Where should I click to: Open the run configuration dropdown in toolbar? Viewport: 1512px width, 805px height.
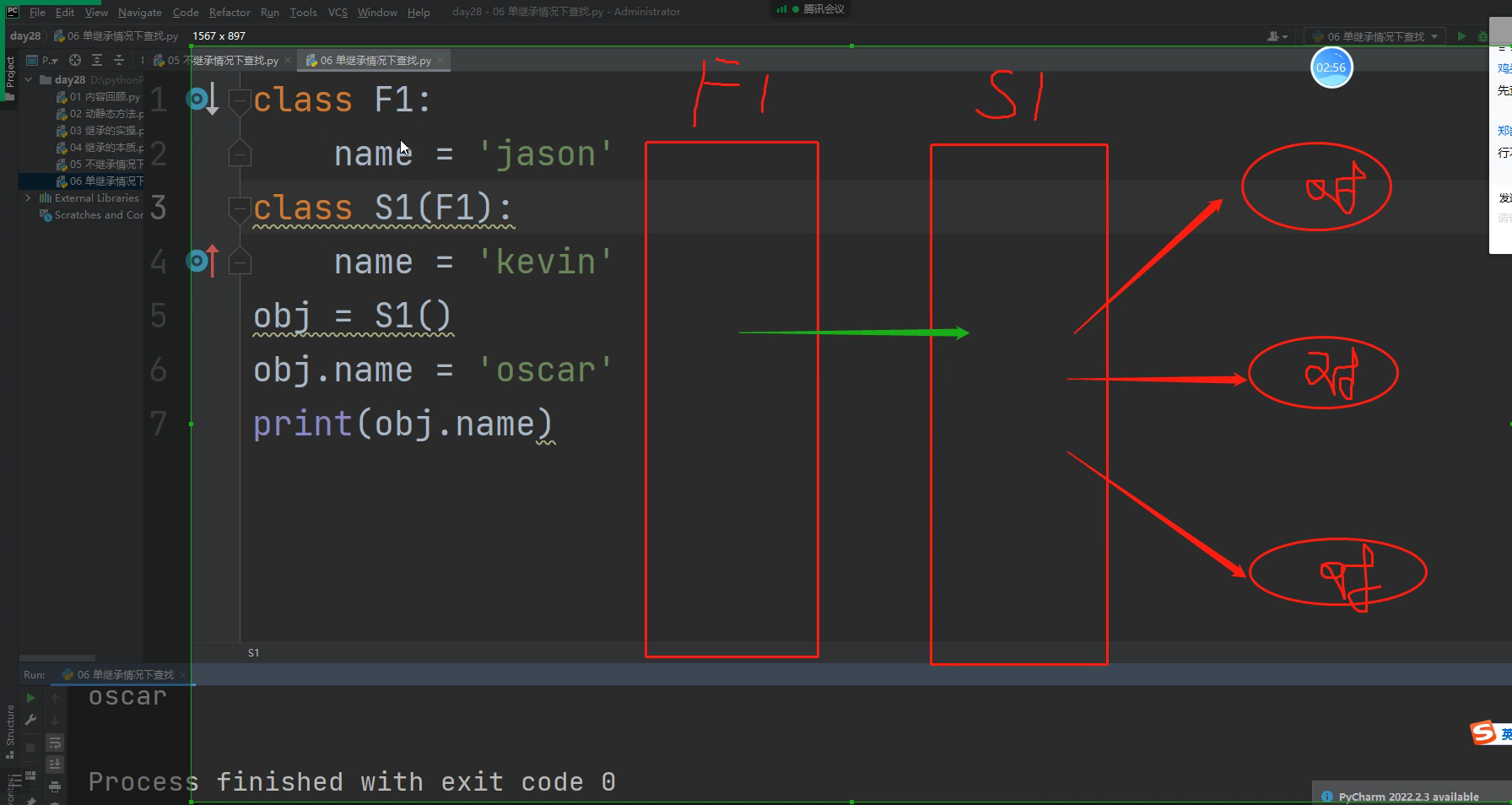(x=1374, y=36)
